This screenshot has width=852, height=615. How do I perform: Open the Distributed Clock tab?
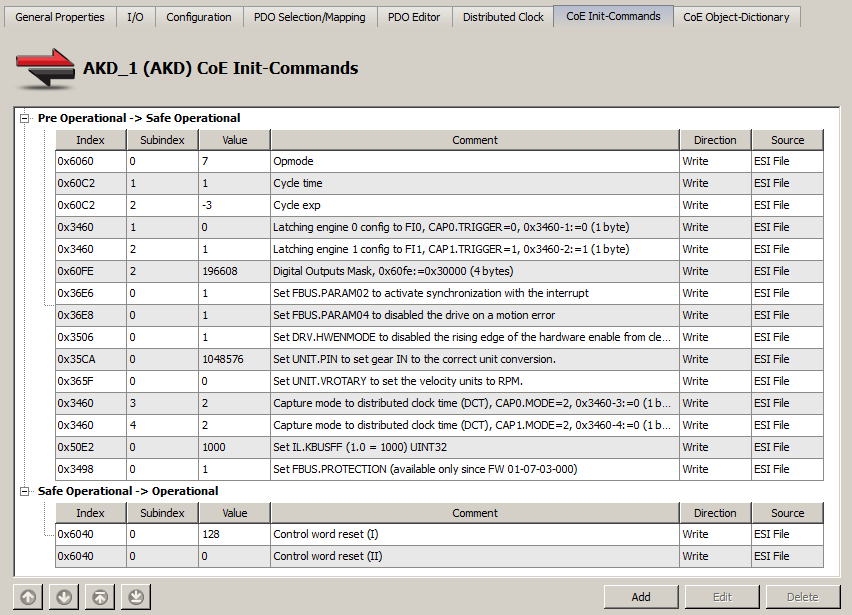coord(503,17)
